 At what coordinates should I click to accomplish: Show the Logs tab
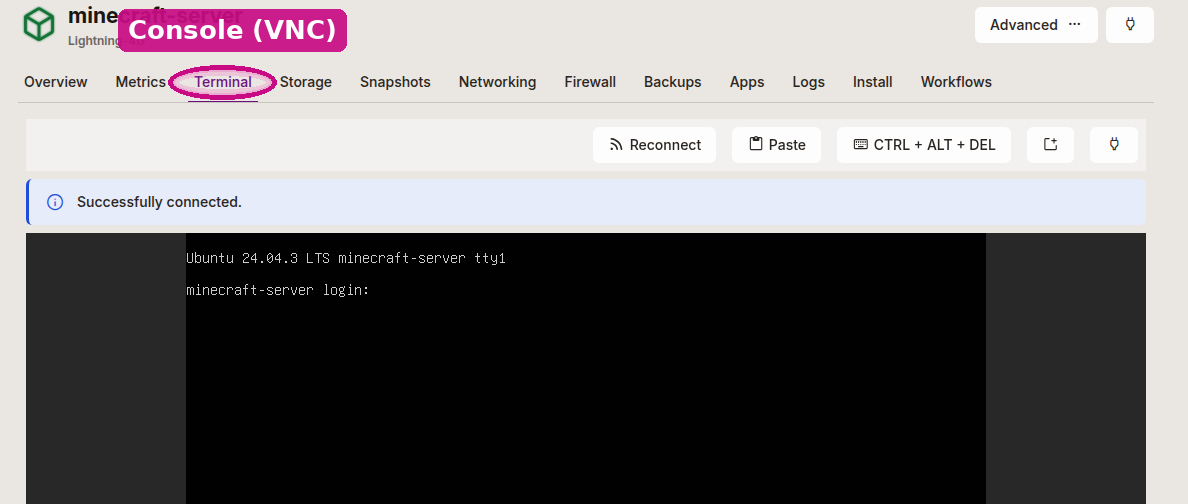pos(808,82)
